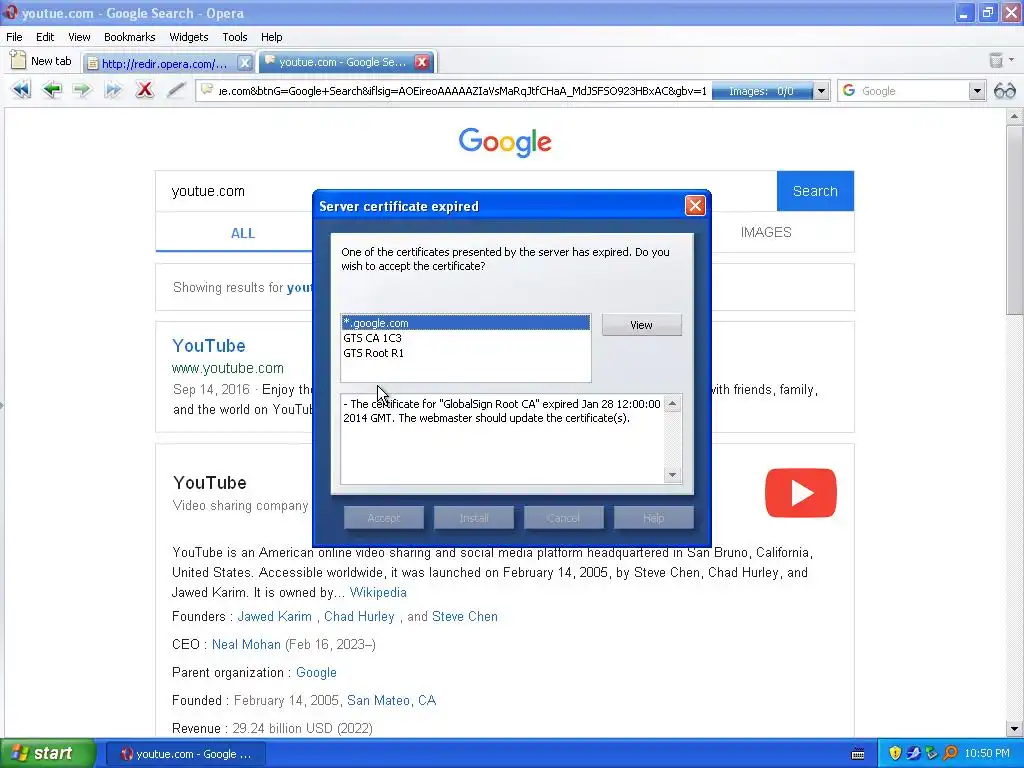Click the www.youtube.com green URL
1024x768 pixels.
click(x=228, y=368)
